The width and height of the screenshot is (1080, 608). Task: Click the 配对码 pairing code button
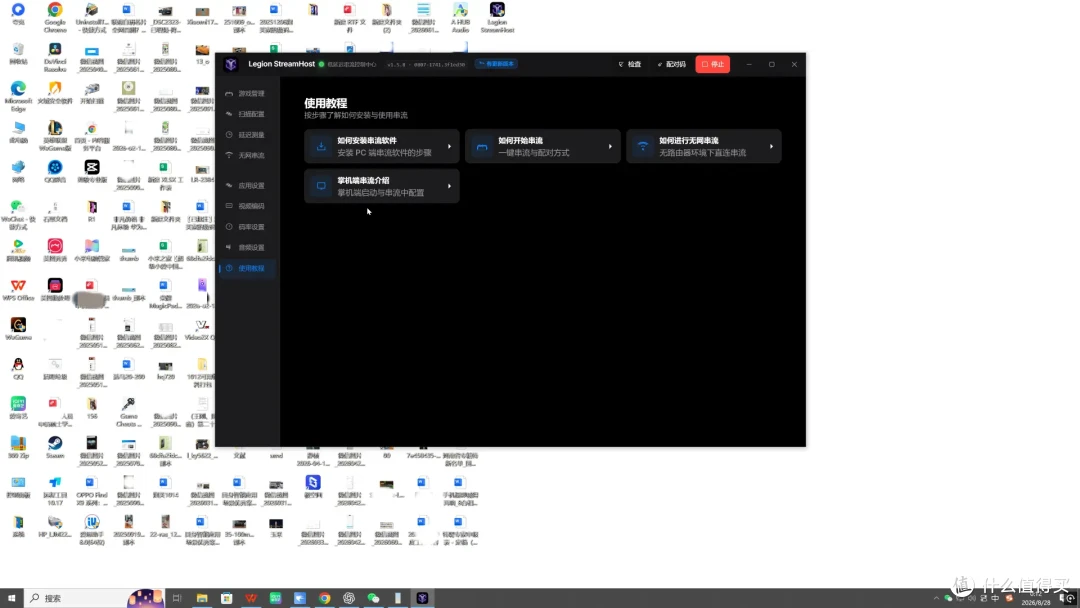coord(672,64)
